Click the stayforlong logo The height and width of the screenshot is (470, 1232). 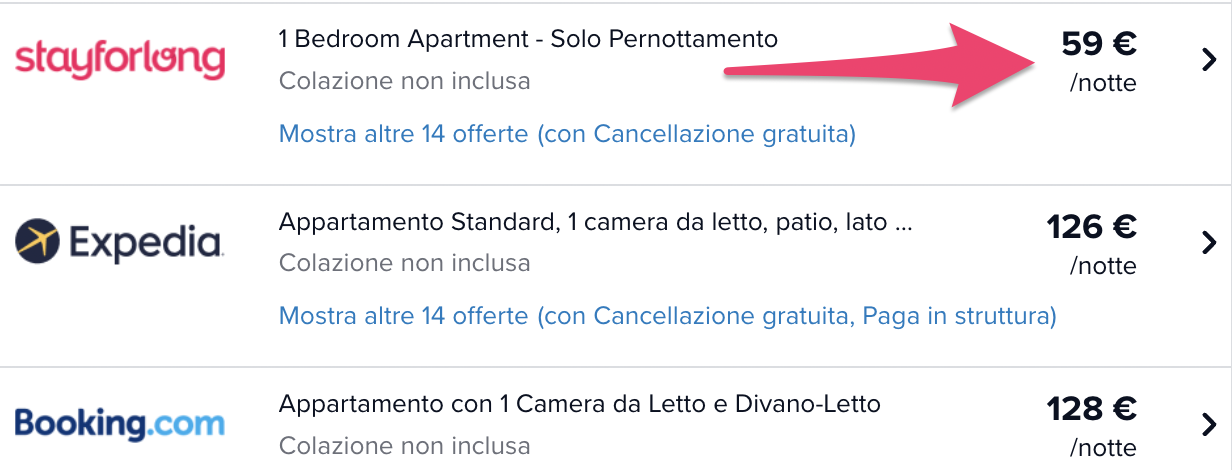click(x=120, y=61)
